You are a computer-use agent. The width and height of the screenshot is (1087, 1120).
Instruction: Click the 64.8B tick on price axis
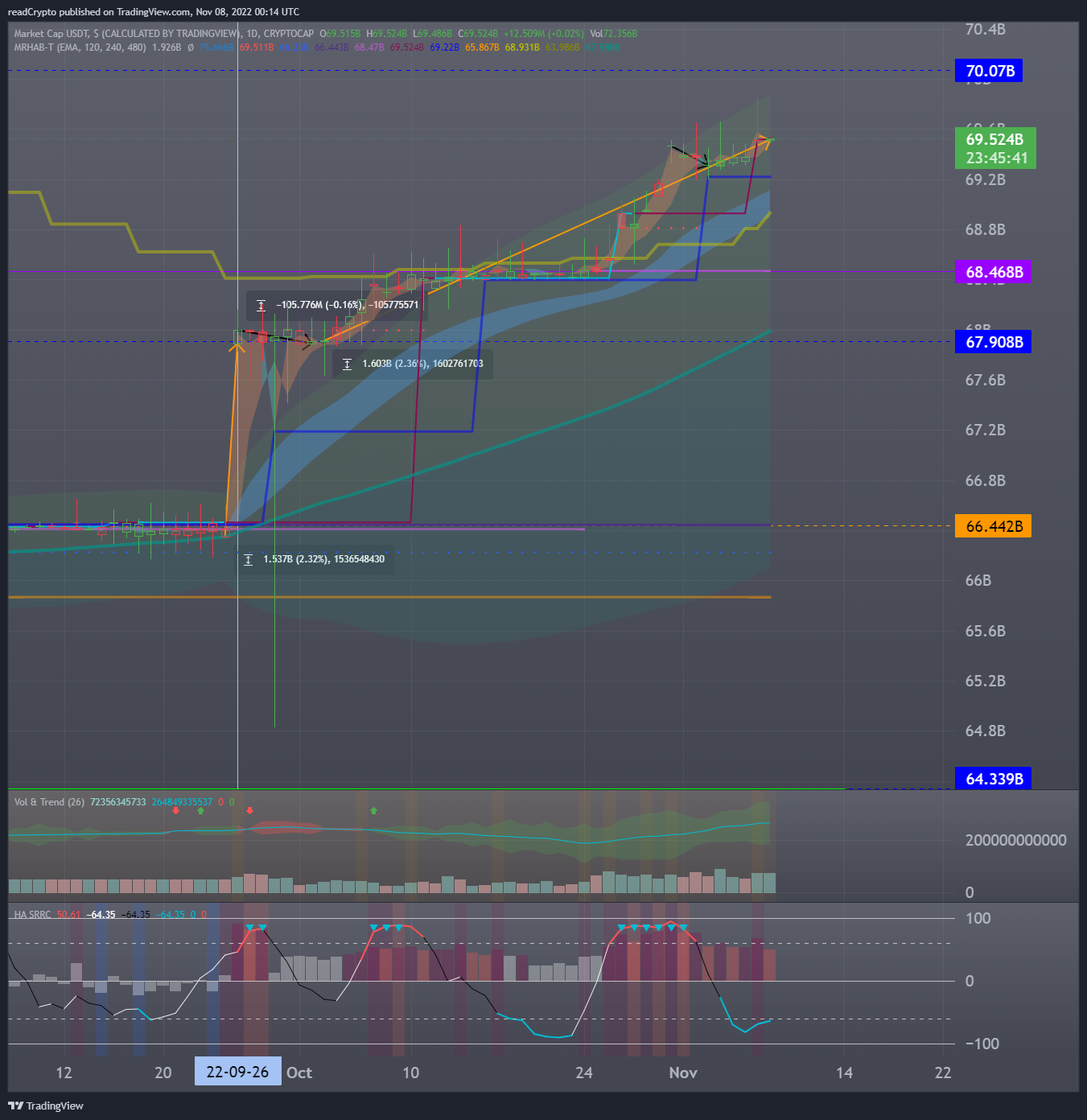pyautogui.click(x=986, y=731)
